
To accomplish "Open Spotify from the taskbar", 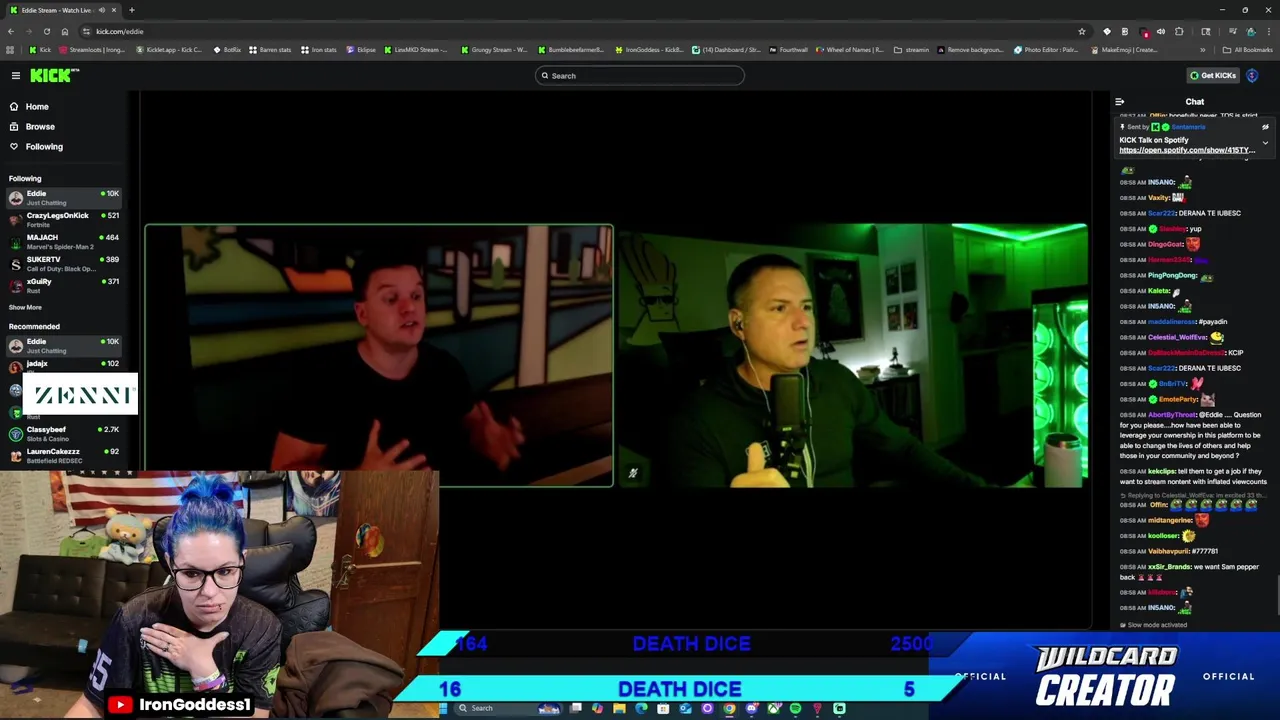I will tap(795, 709).
